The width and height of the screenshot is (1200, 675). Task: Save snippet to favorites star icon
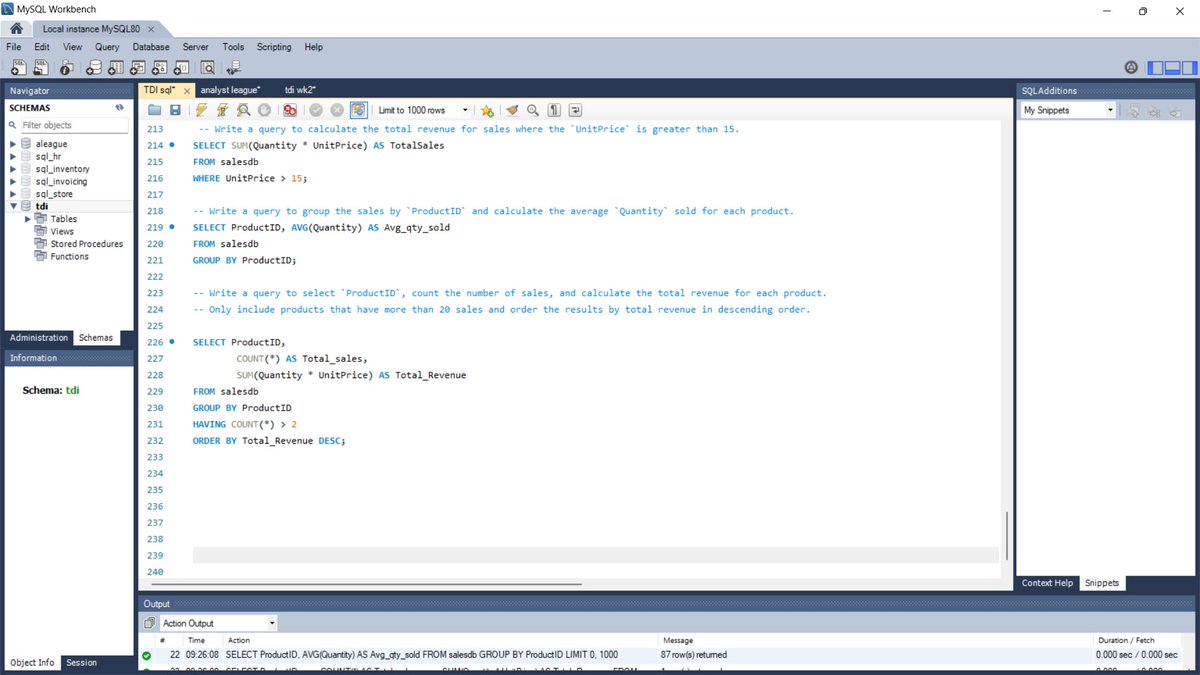click(x=487, y=110)
